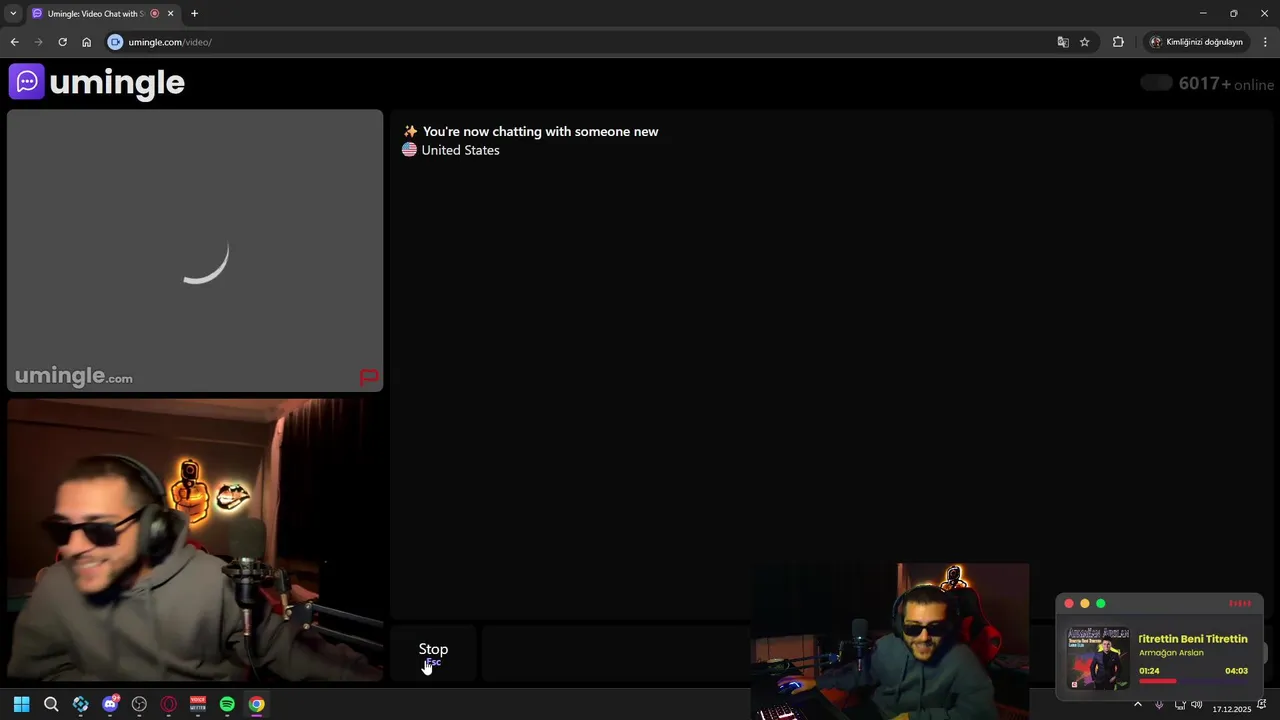
Task: Expand hidden system tray icons
Action: [1137, 704]
